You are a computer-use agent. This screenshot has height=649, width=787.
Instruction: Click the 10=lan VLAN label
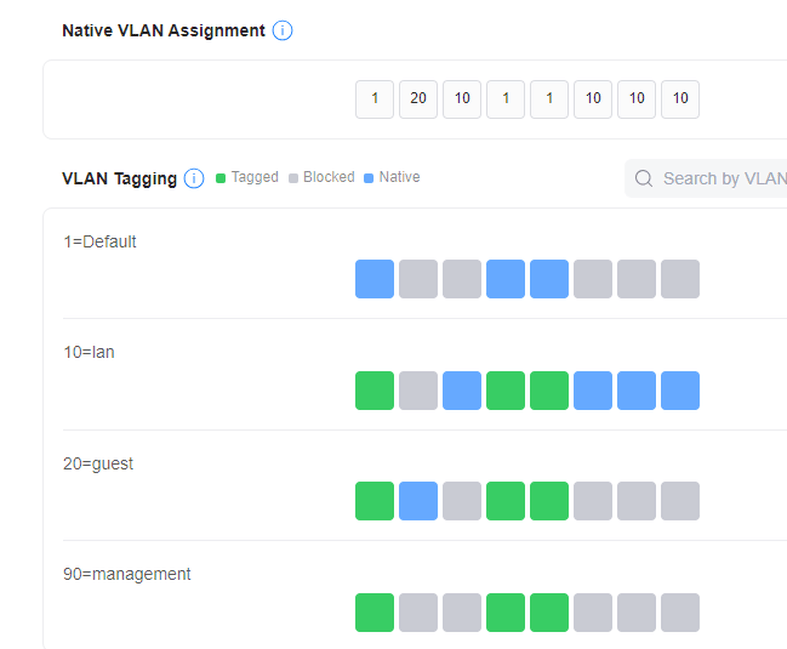tap(89, 352)
